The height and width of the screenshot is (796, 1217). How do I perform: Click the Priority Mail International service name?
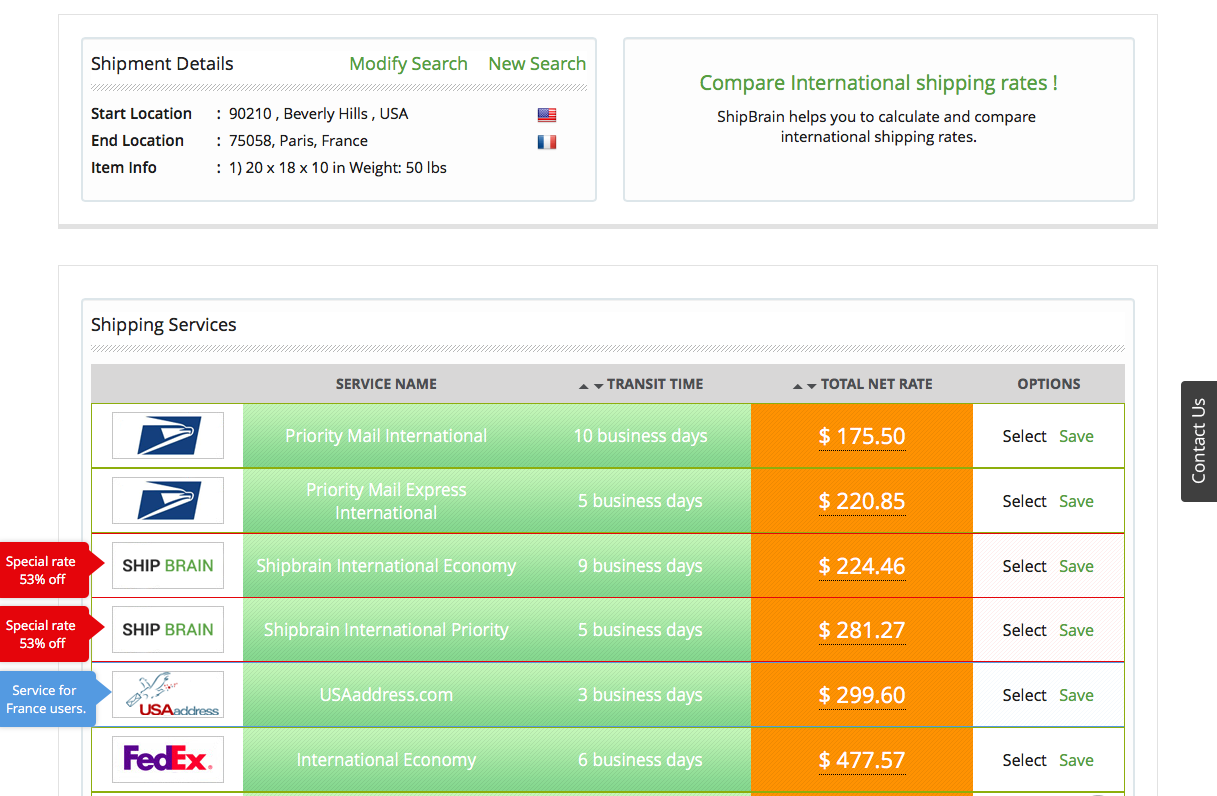386,436
